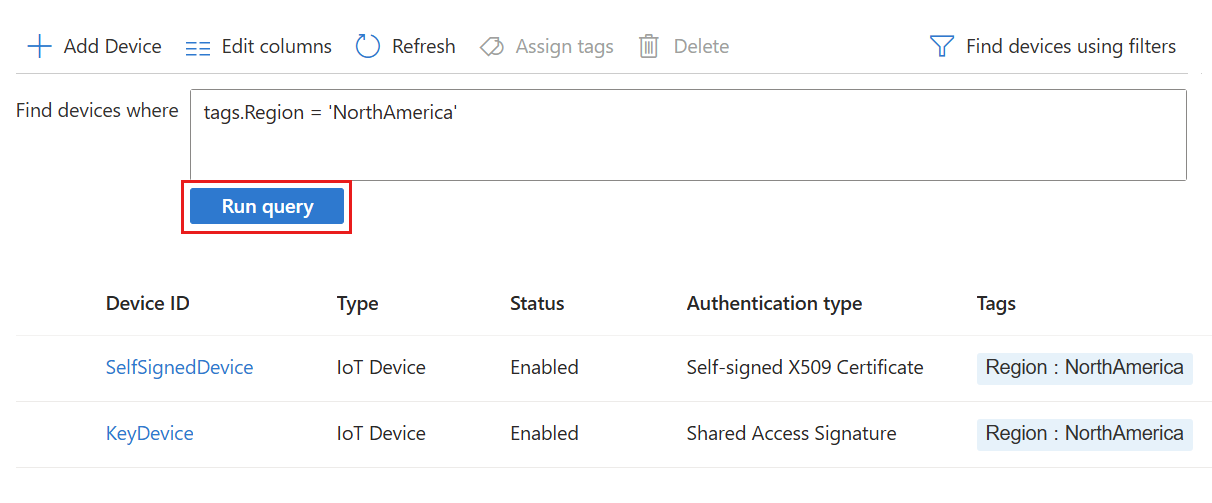This screenshot has width=1212, height=503.
Task: Click the Type column header
Action: (x=357, y=303)
